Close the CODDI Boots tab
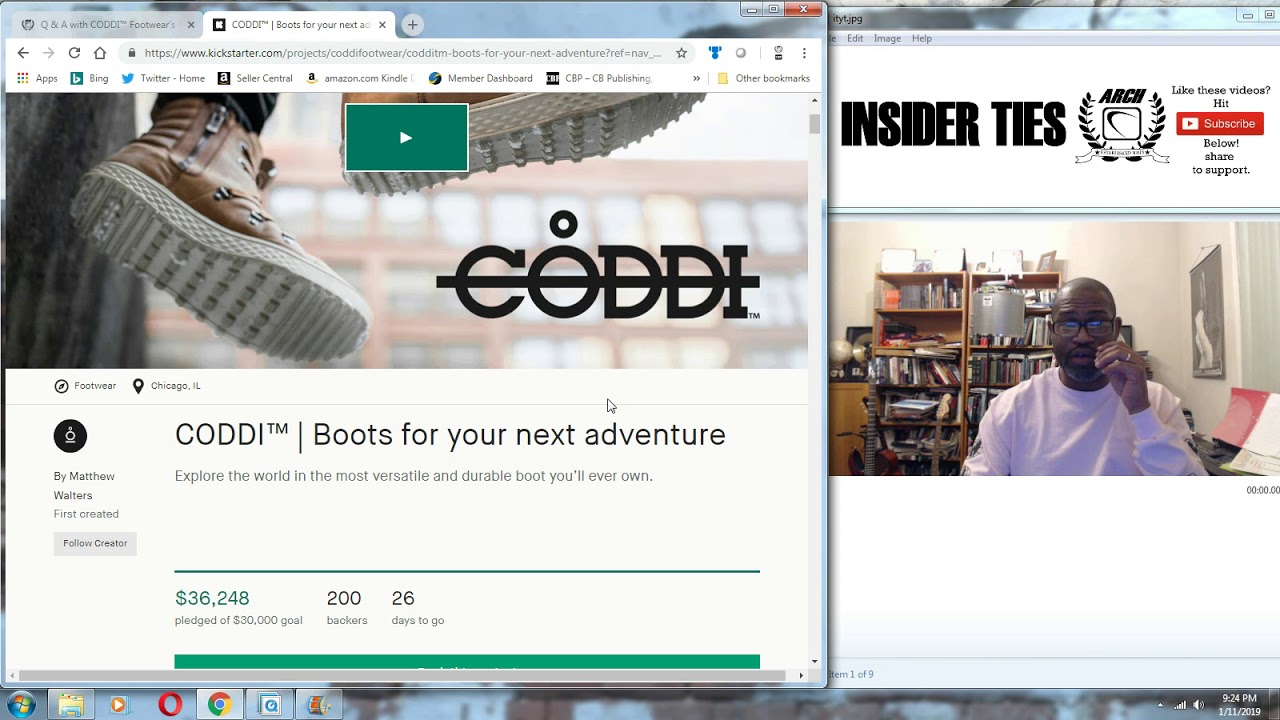 381,24
